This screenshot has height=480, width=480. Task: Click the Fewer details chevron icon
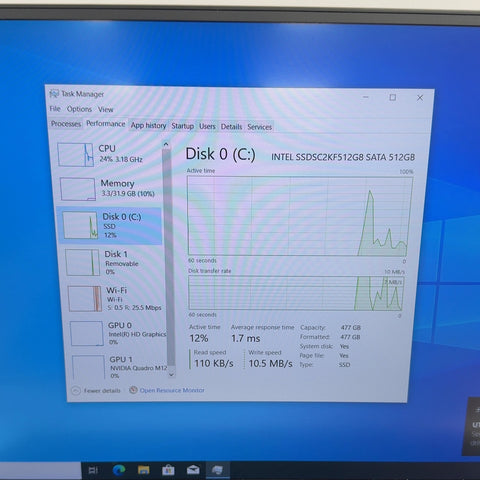(x=76, y=390)
